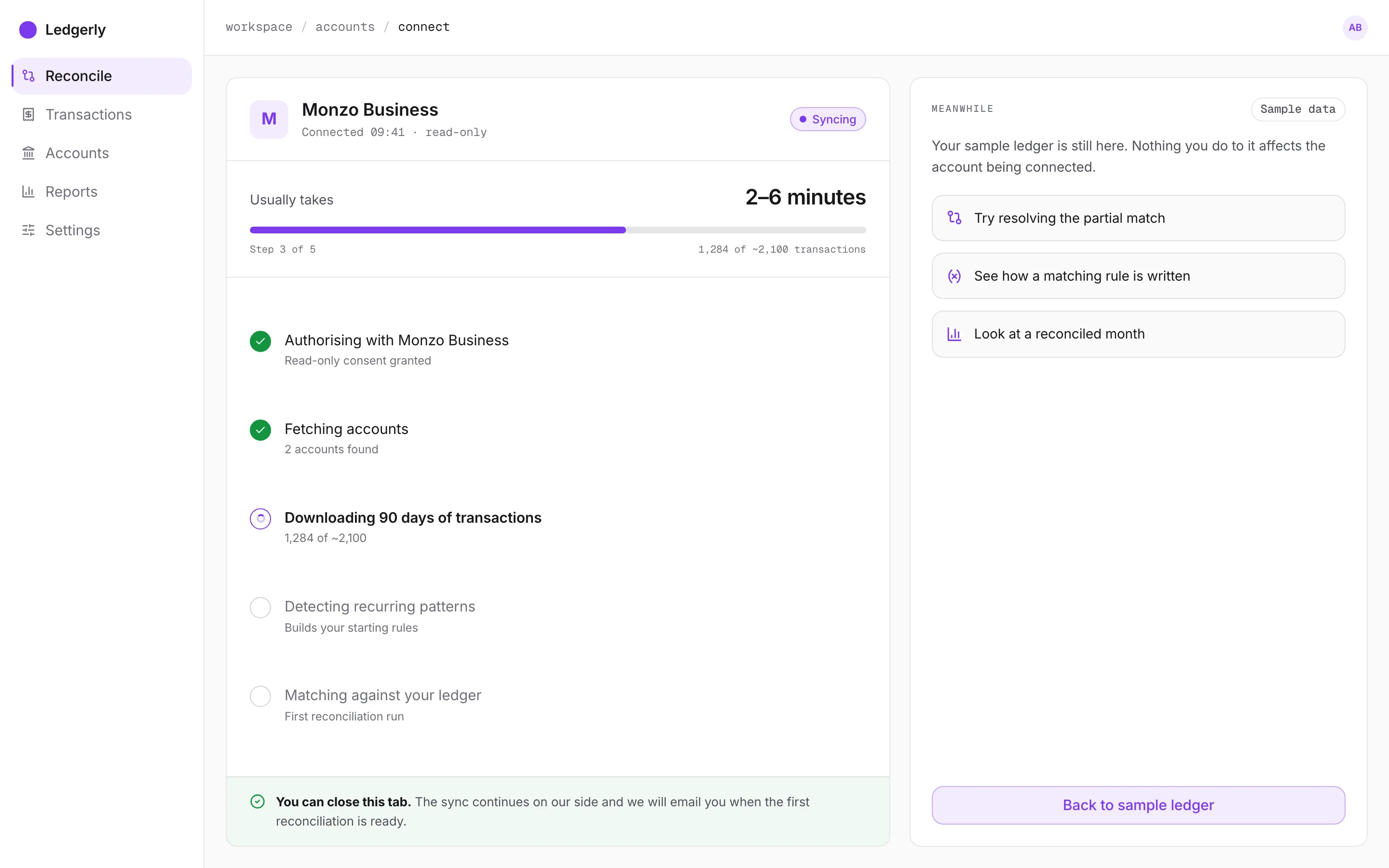Click the Sample data tag
1389x868 pixels.
pyautogui.click(x=1298, y=109)
